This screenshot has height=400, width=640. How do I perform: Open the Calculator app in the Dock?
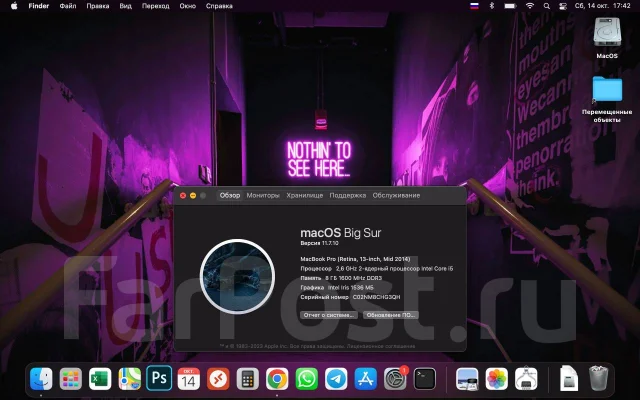[x=247, y=379]
